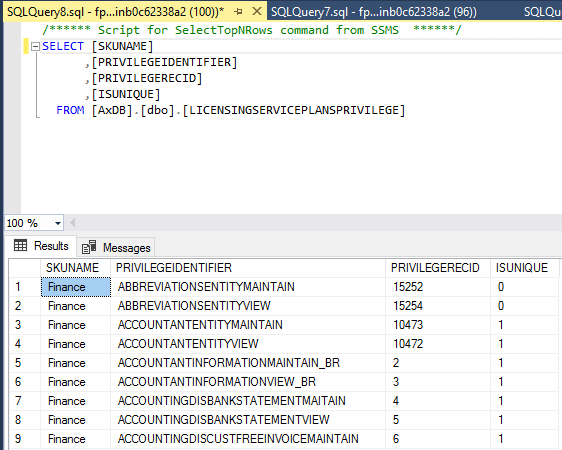562x450 pixels.
Task: Select the Results tab
Action: tap(41, 246)
